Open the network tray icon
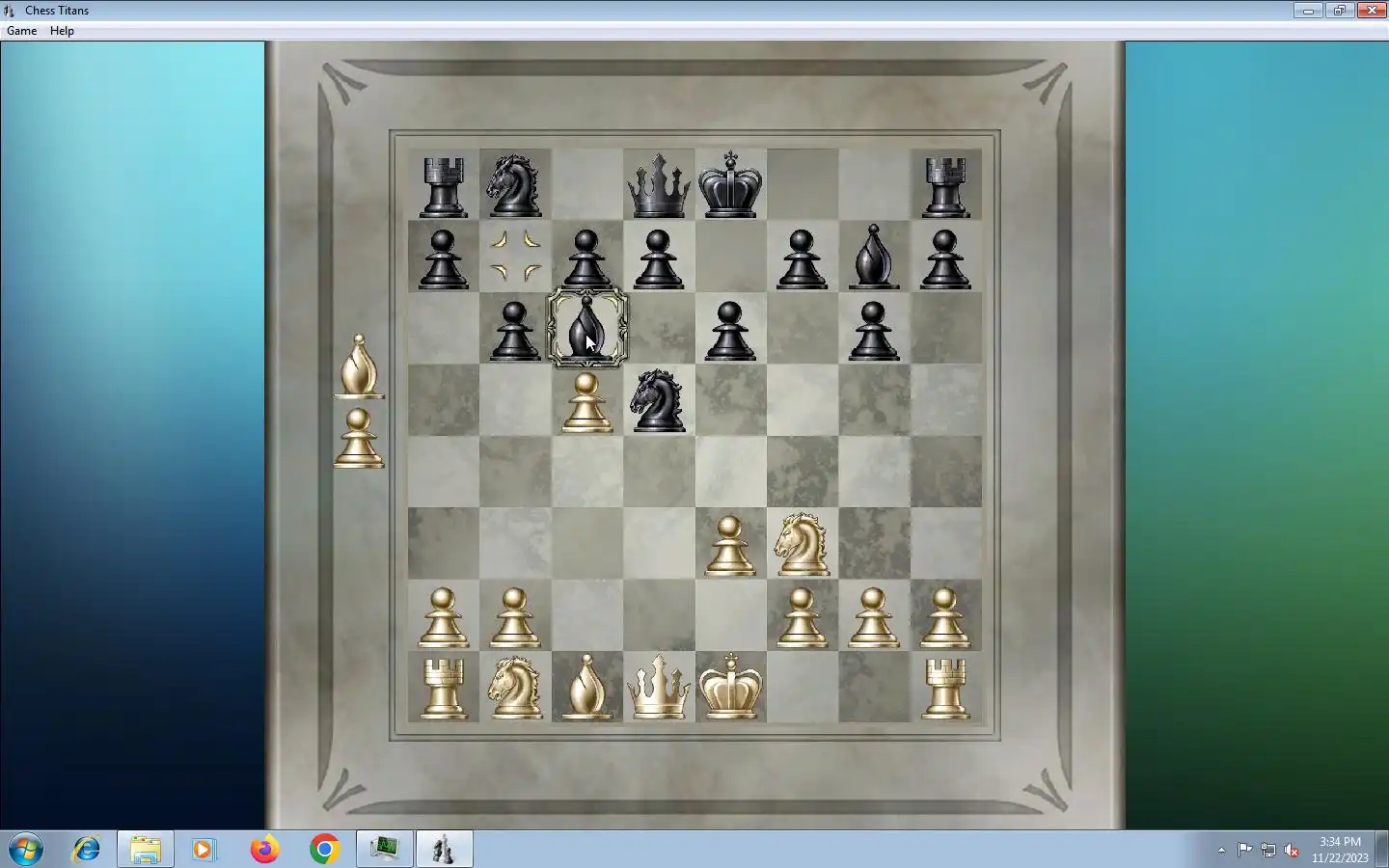The image size is (1389, 868). (1267, 850)
